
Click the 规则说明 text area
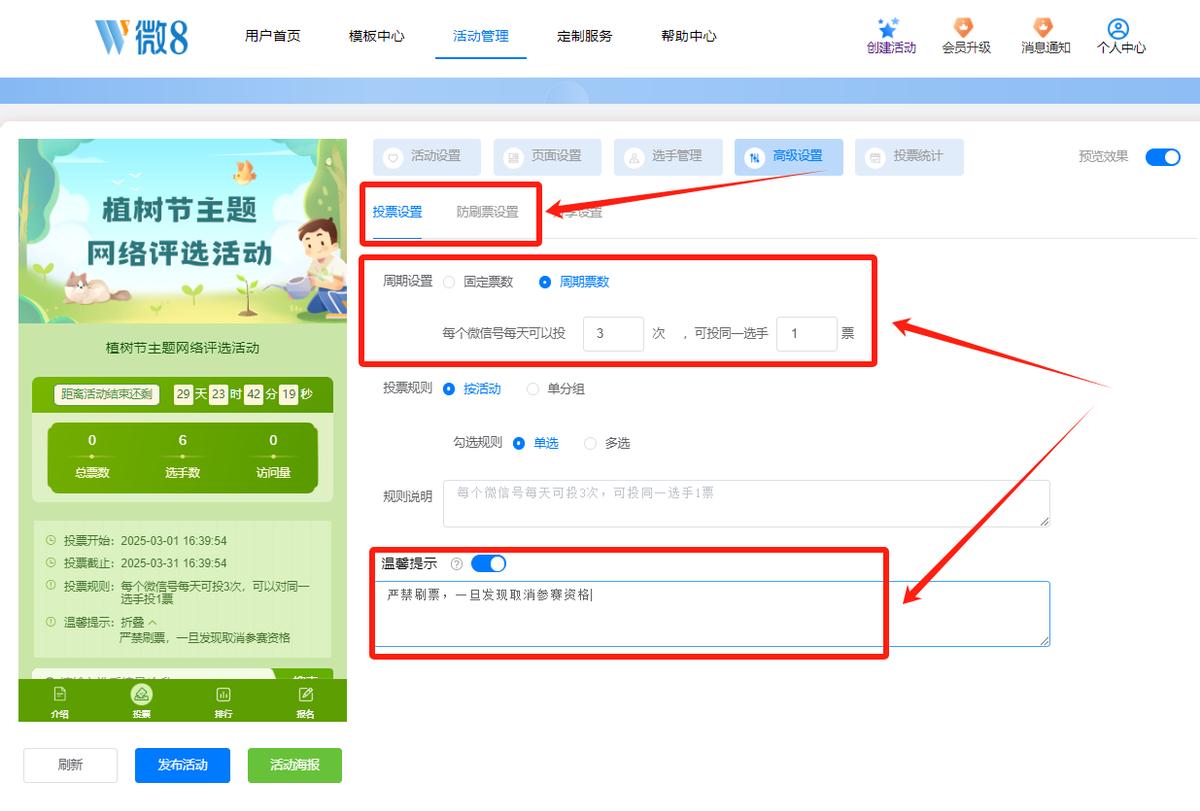746,503
